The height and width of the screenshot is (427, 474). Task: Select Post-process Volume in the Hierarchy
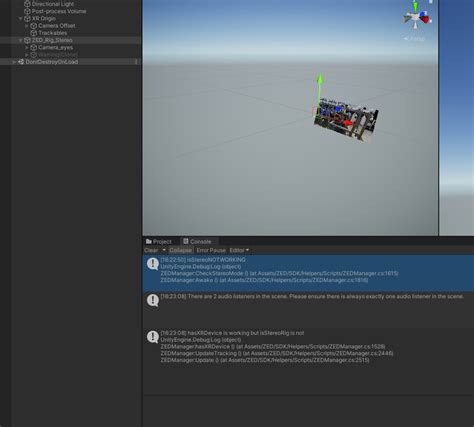[x=59, y=11]
